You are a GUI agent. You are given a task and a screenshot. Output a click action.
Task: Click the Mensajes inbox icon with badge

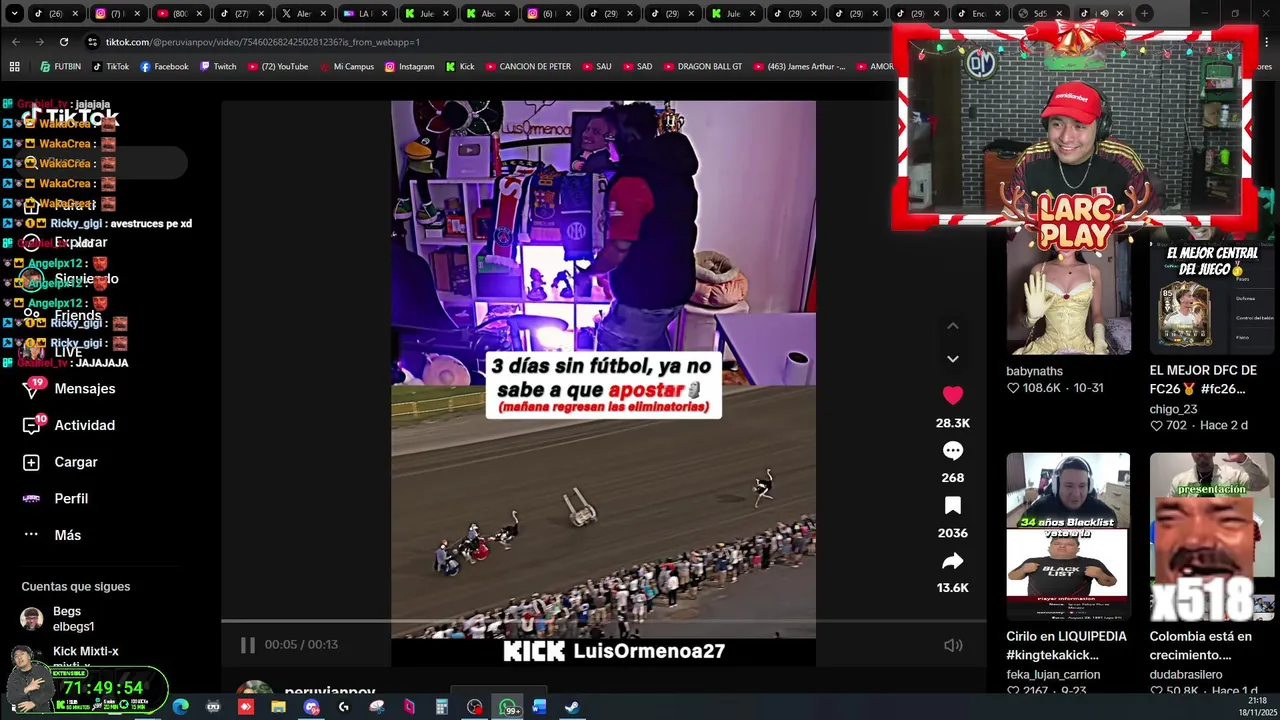pyautogui.click(x=32, y=388)
